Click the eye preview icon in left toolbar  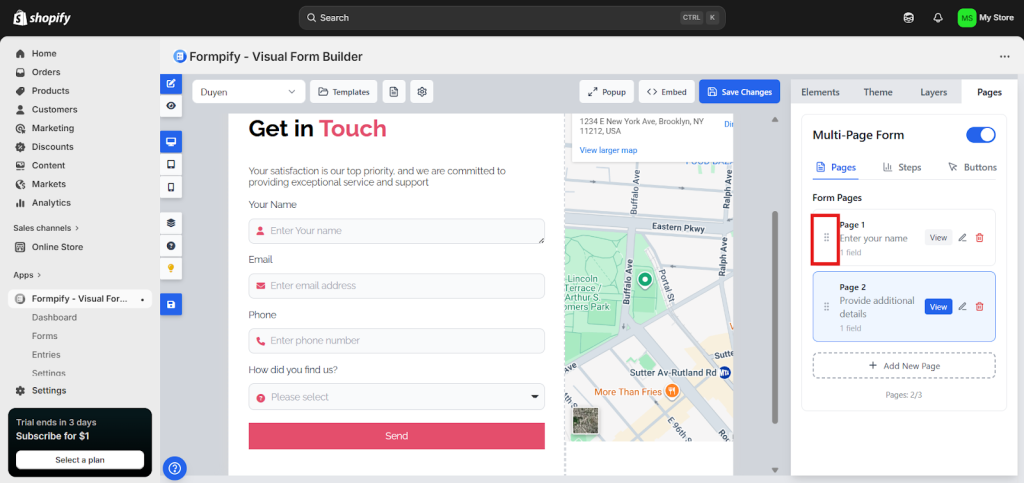[x=171, y=105]
